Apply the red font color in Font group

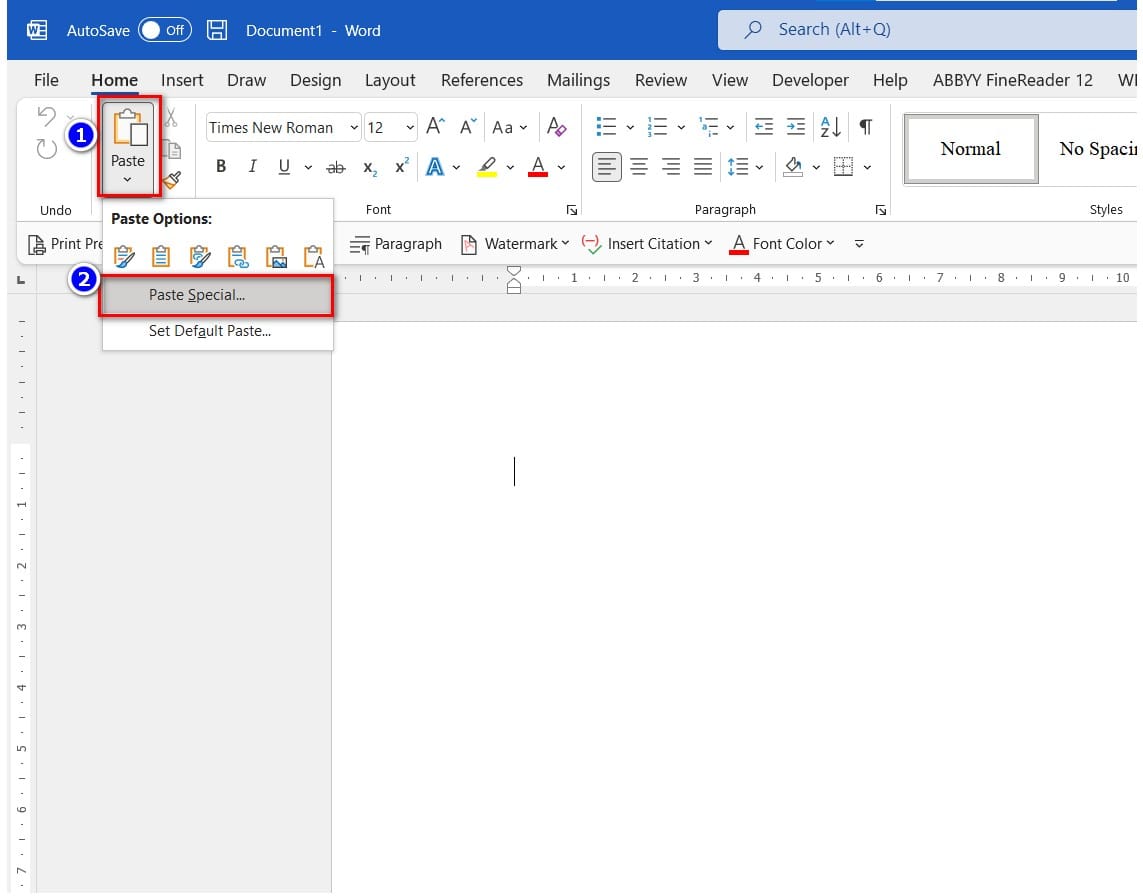click(538, 167)
